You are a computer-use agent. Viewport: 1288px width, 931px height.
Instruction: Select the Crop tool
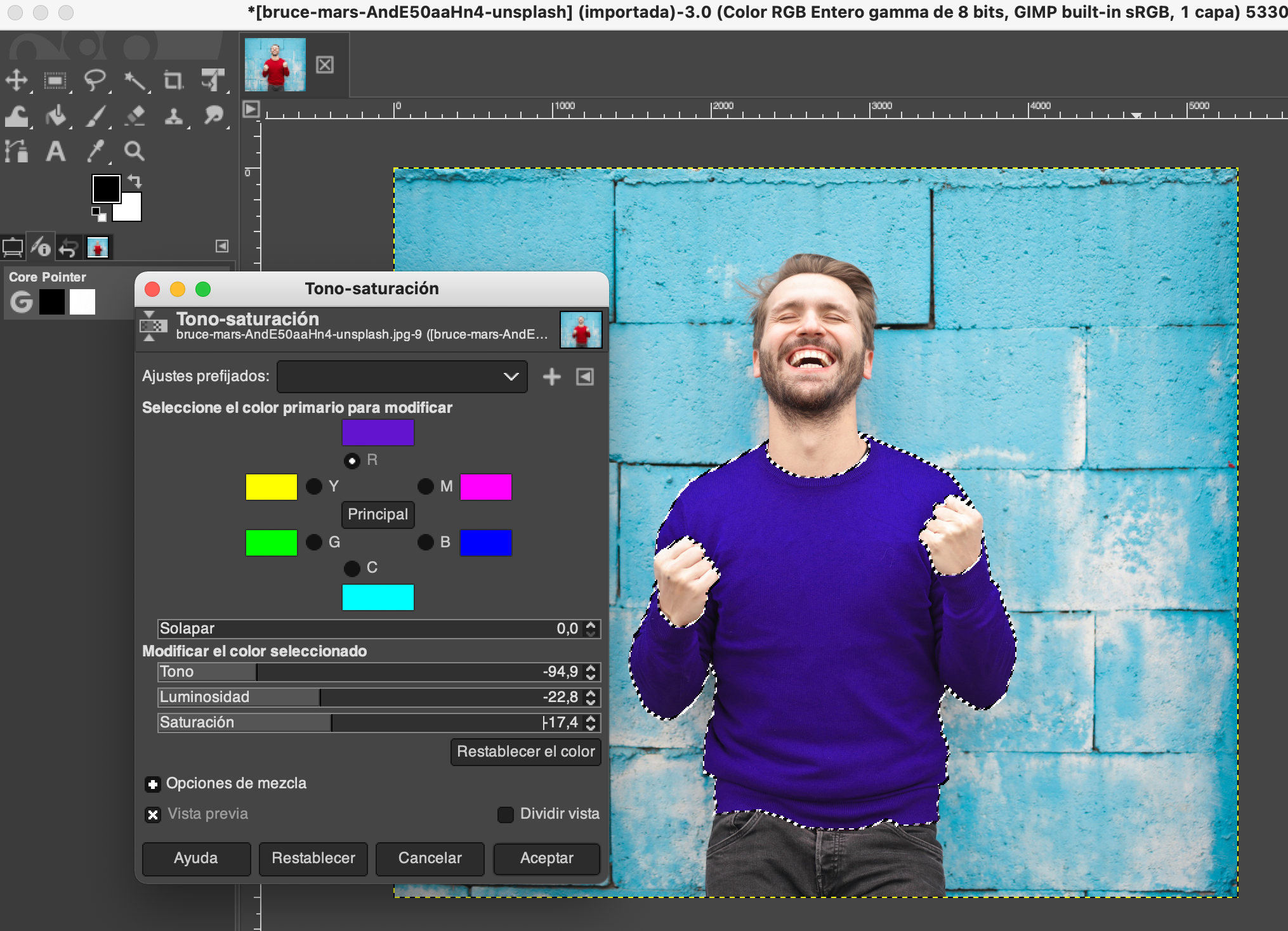tap(173, 81)
